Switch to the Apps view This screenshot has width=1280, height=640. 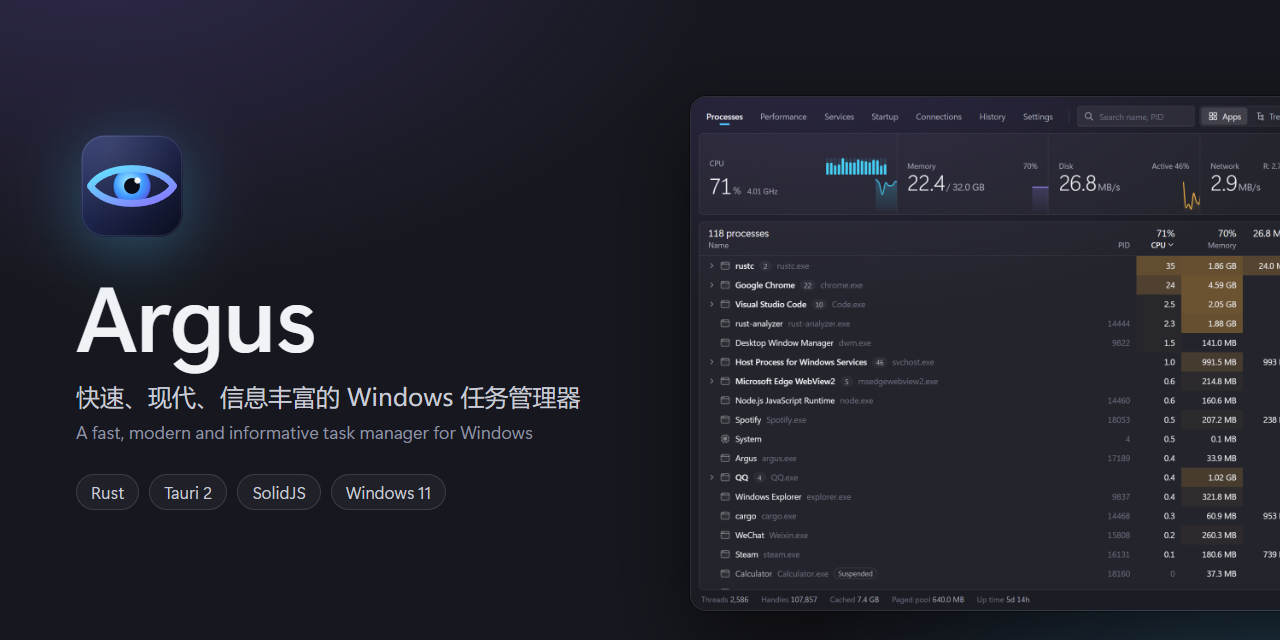click(1225, 117)
